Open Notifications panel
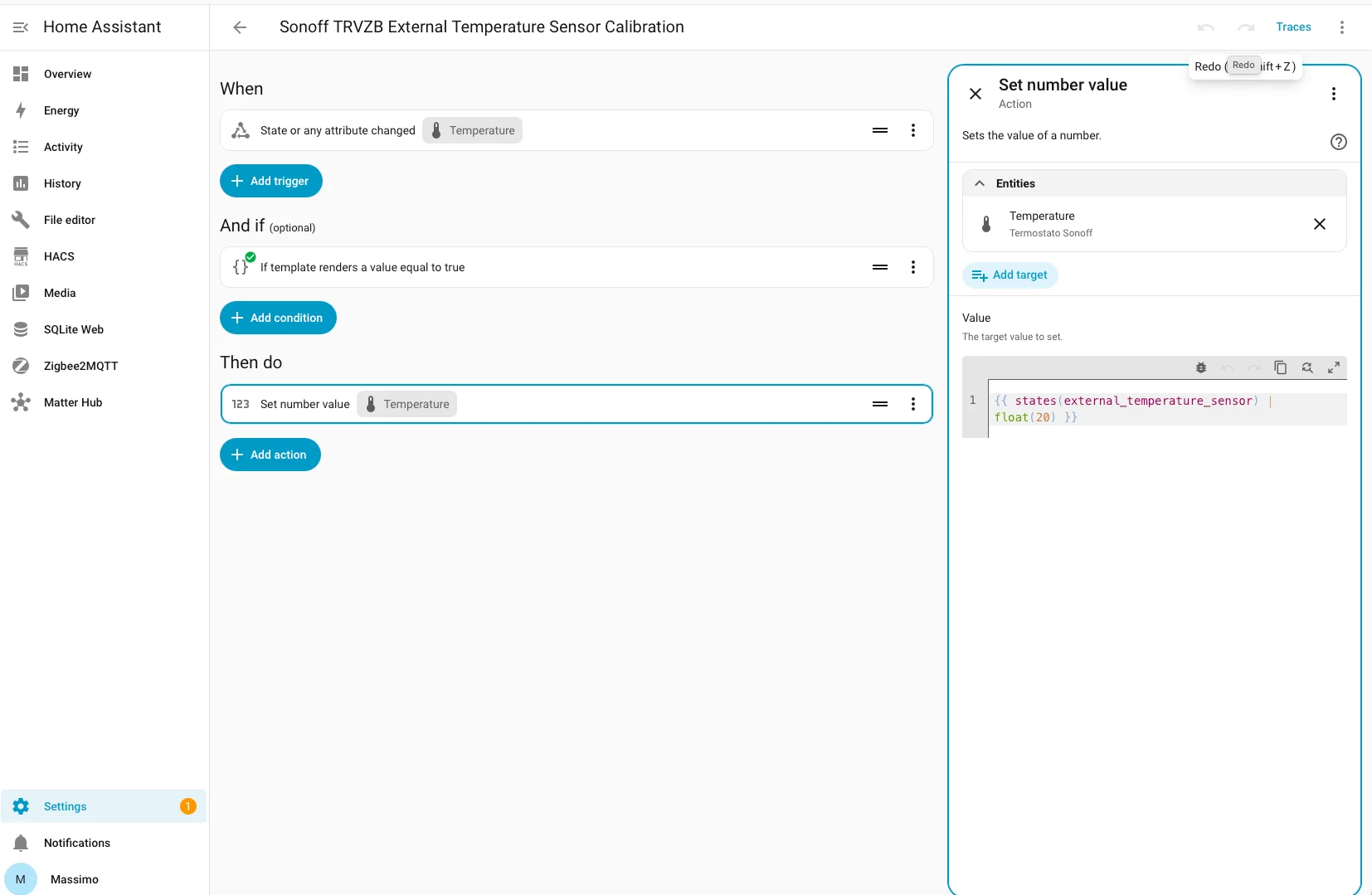Image resolution: width=1372 pixels, height=895 pixels. click(104, 843)
